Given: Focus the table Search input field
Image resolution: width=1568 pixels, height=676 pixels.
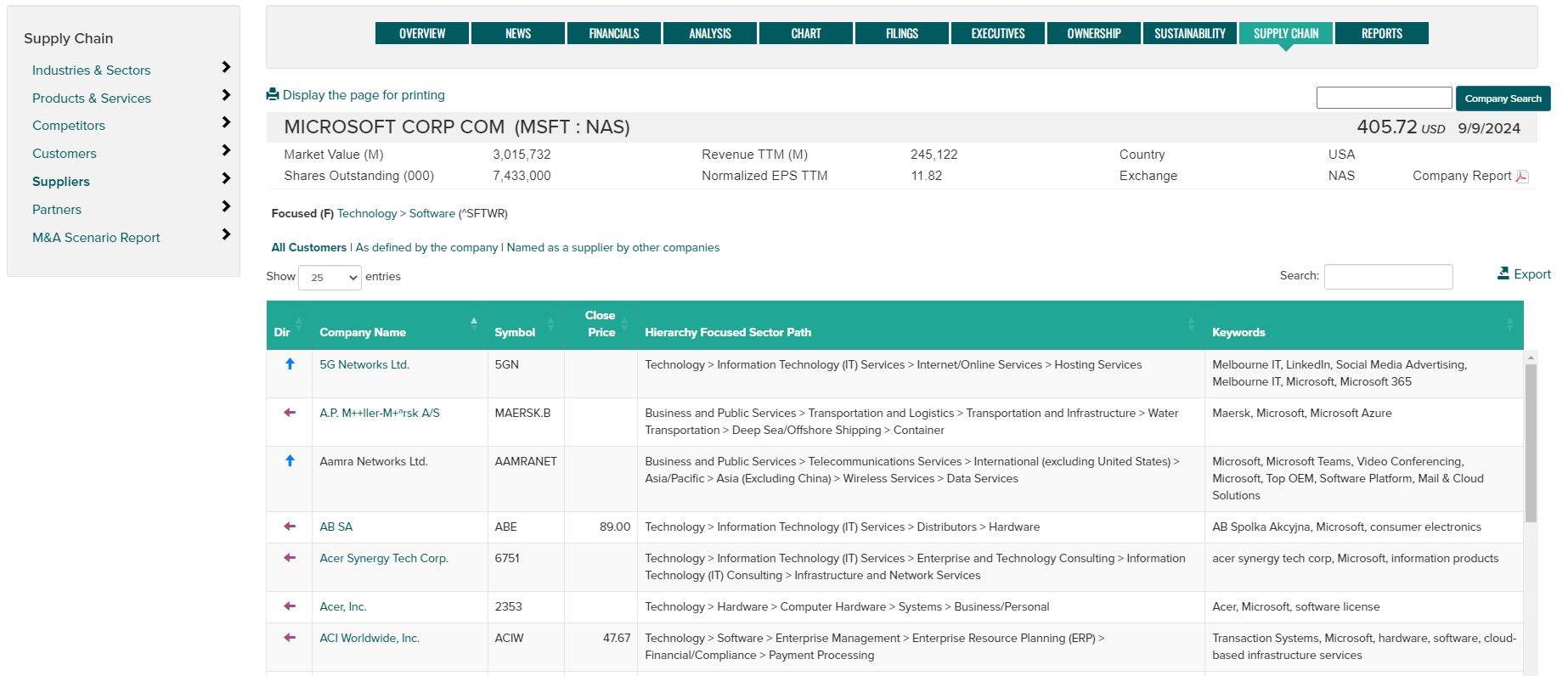Looking at the screenshot, I should [x=1389, y=276].
